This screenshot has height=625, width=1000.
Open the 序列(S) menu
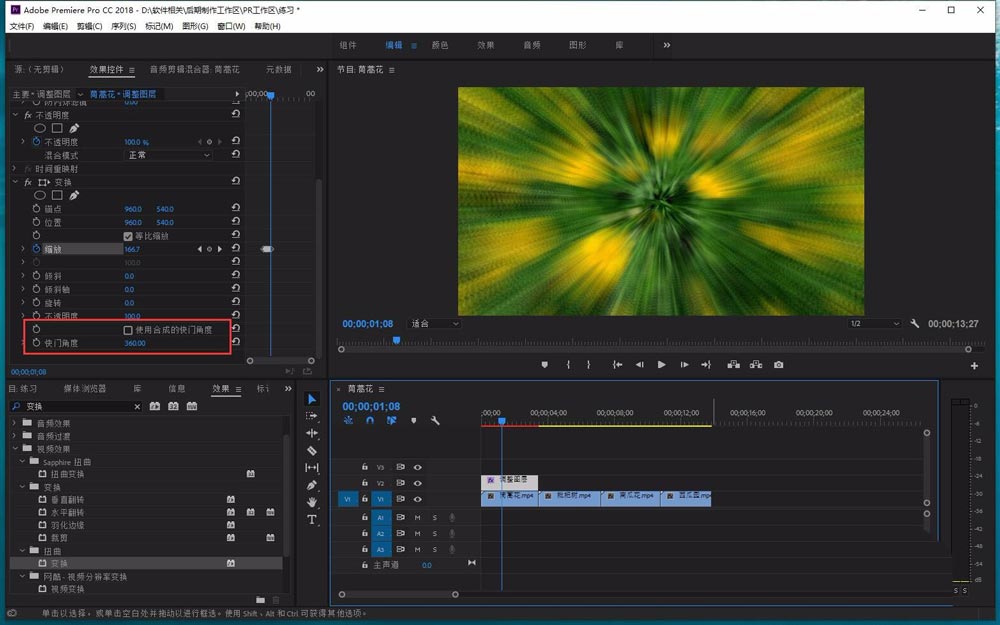pos(124,26)
